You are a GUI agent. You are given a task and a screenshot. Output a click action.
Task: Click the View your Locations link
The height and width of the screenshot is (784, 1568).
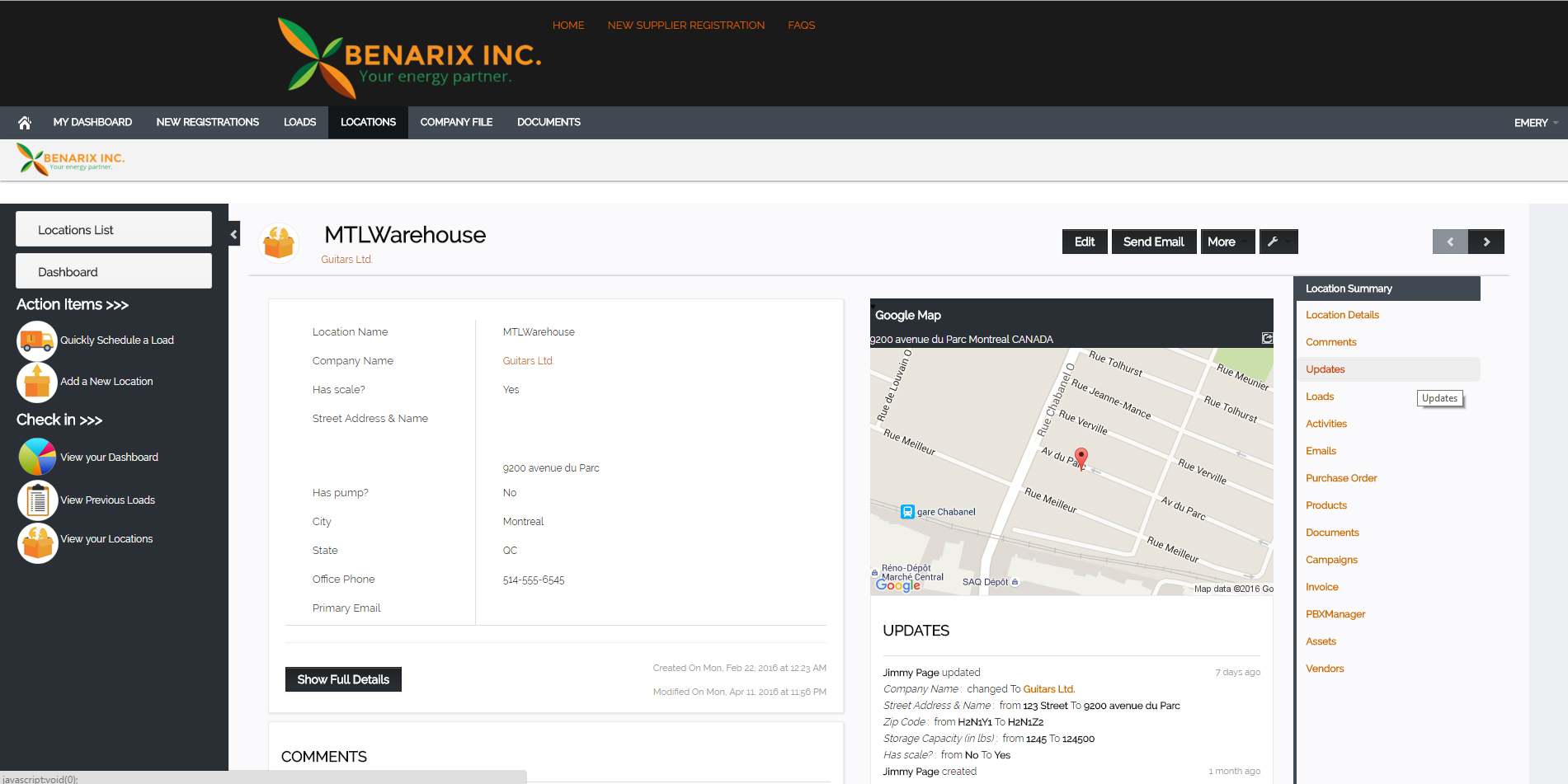[106, 539]
